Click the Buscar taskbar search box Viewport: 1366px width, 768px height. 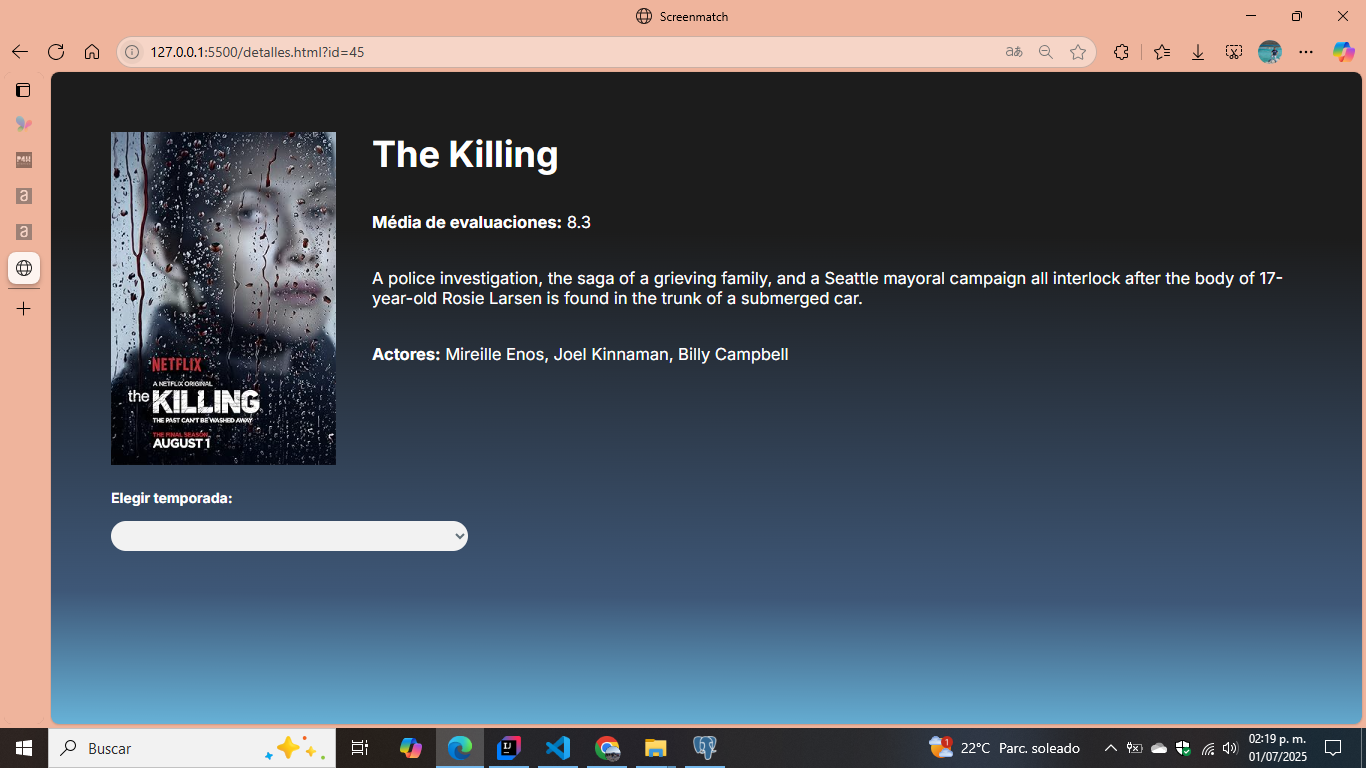click(x=192, y=748)
